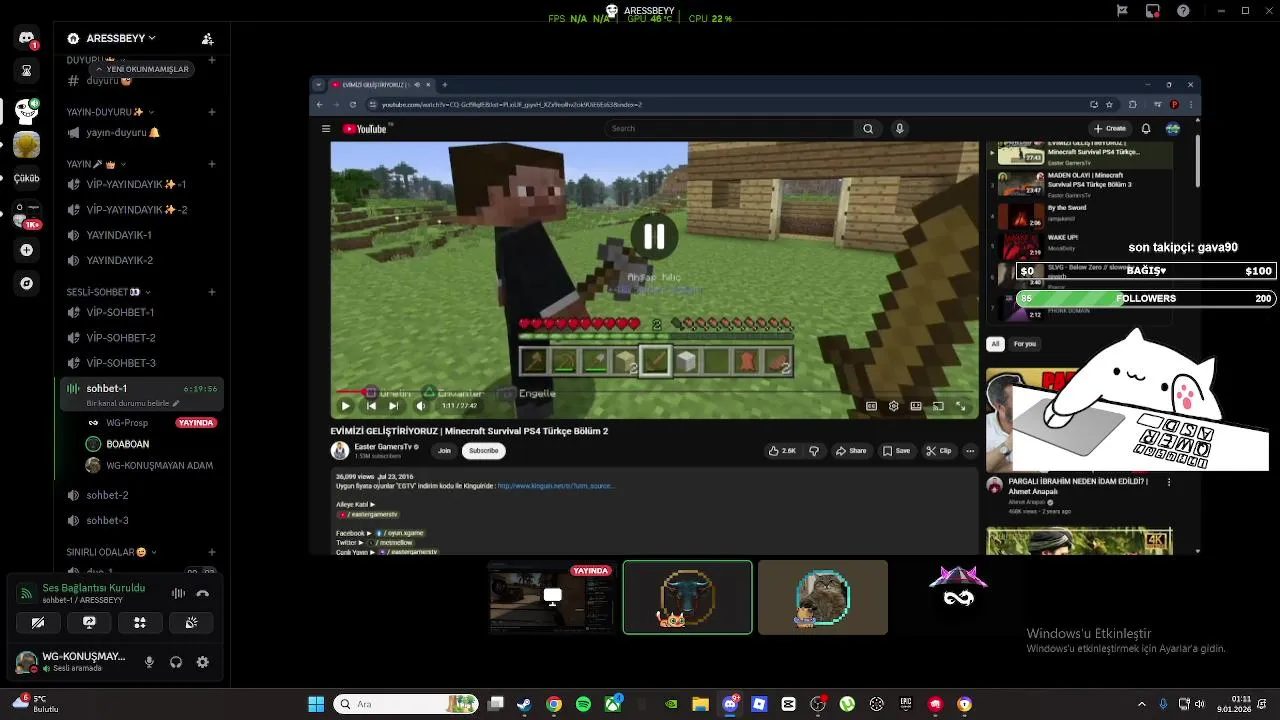Click play button in YouTube player controls
Image resolution: width=1280 pixels, height=720 pixels.
[345, 406]
